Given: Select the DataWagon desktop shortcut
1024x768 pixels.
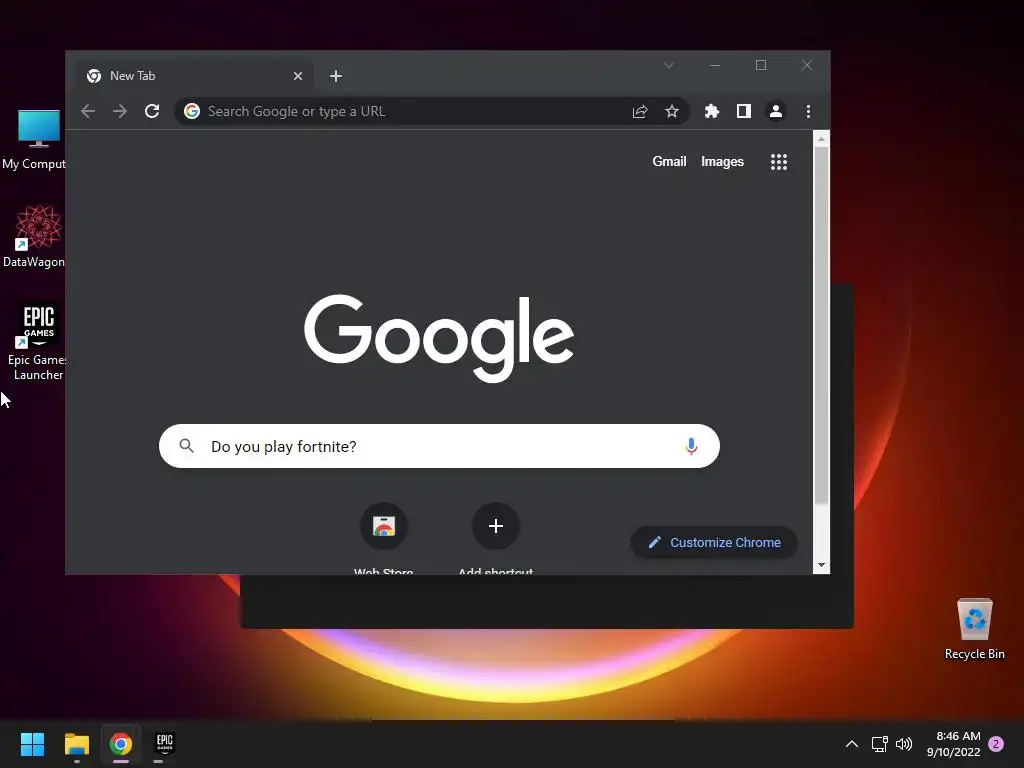Looking at the screenshot, I should coord(34,236).
